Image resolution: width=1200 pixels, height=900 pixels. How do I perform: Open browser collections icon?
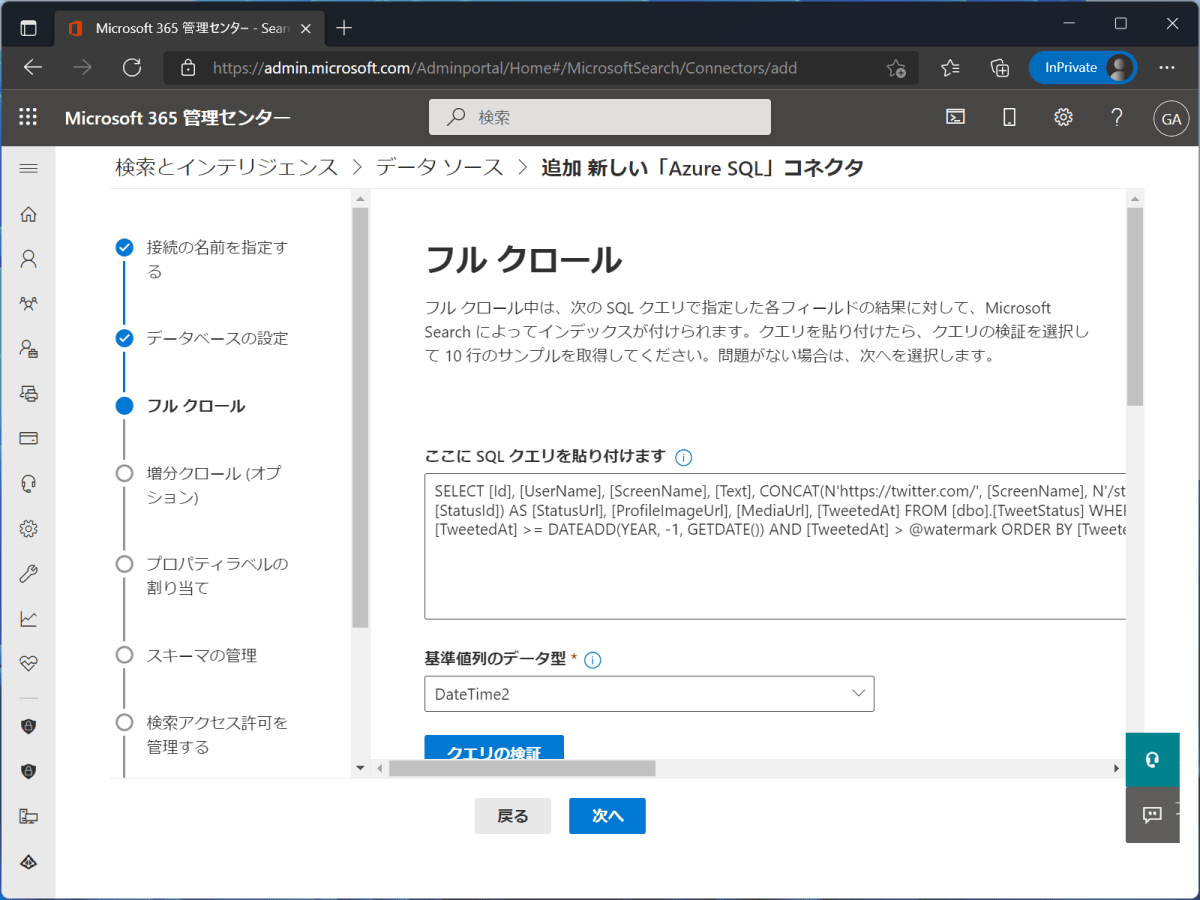tap(999, 68)
